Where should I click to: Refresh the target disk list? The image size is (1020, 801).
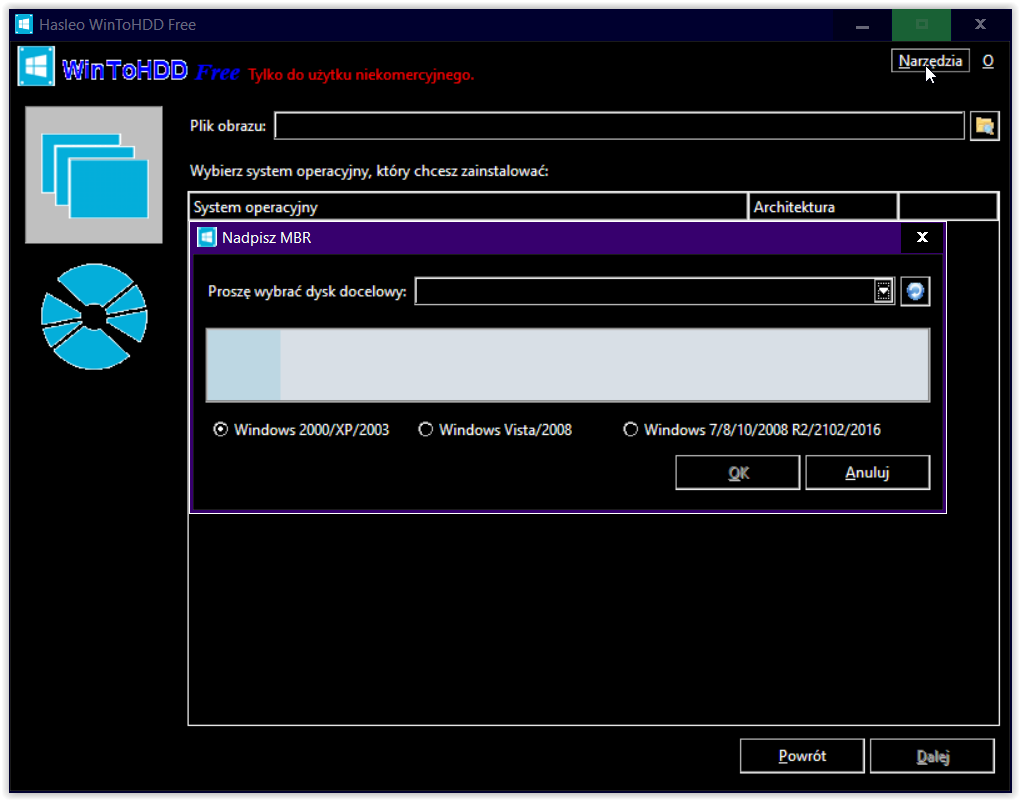[x=915, y=291]
